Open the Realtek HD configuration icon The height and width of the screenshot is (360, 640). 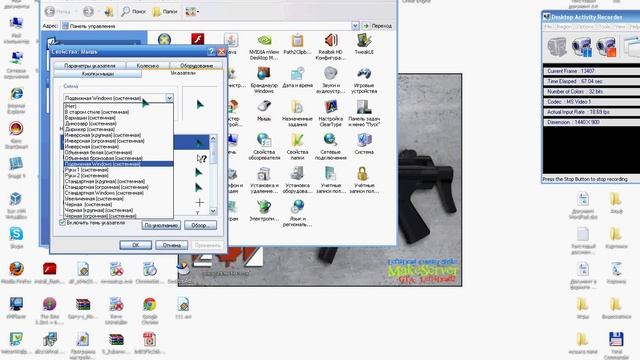[331, 47]
